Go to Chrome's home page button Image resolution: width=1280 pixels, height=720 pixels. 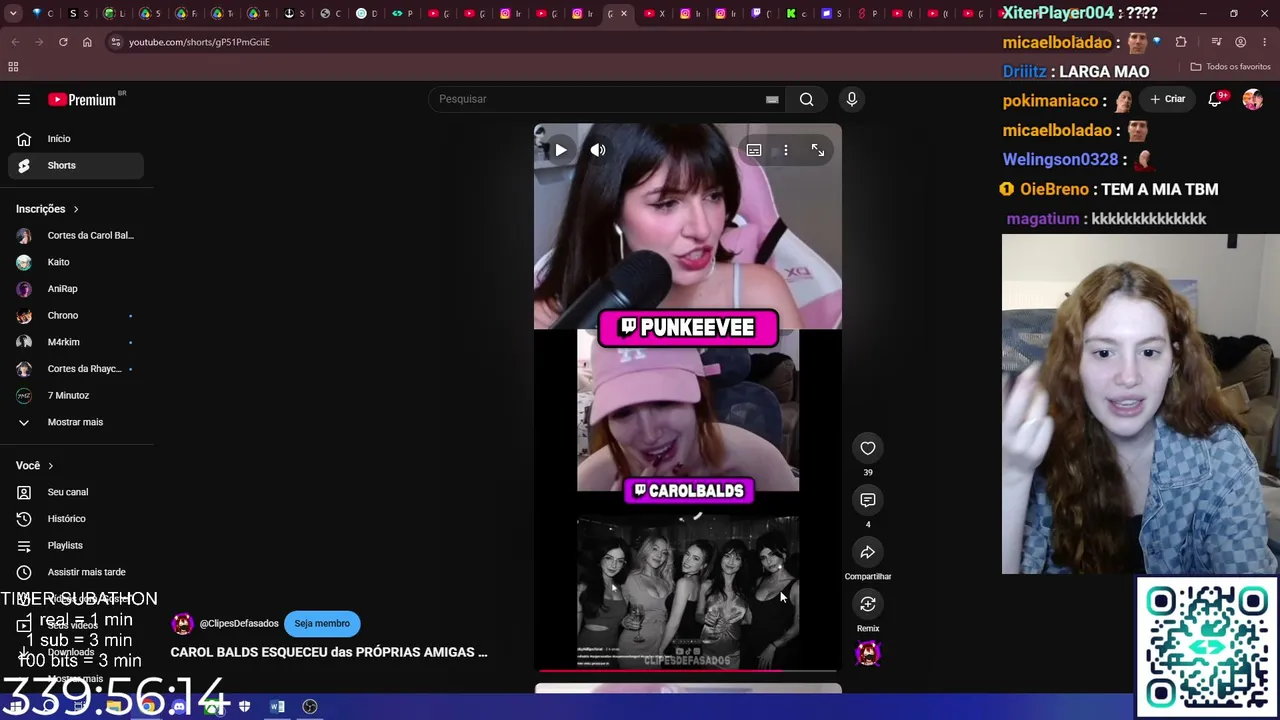tap(87, 42)
